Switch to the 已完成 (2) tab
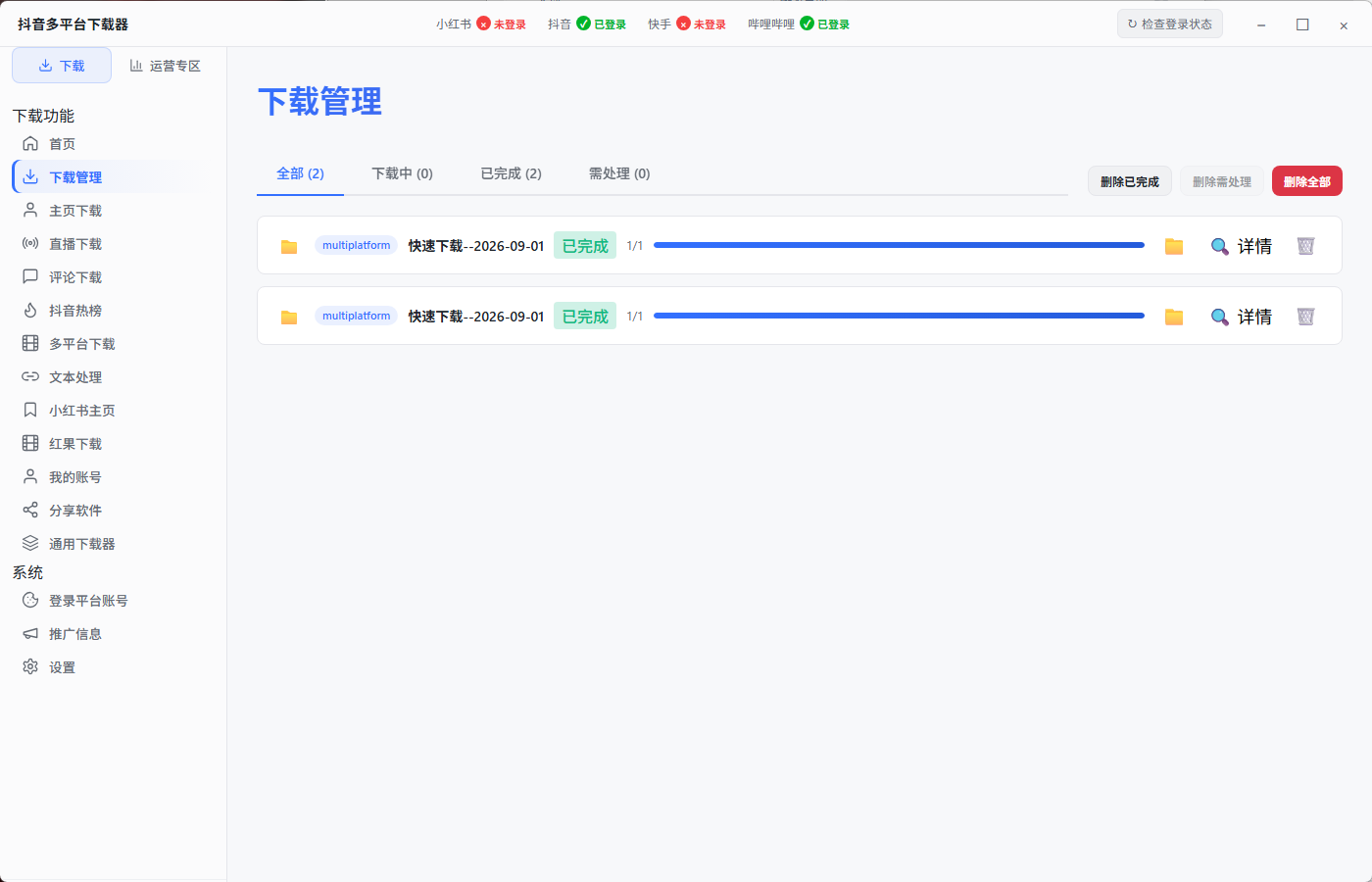1372x882 pixels. (x=511, y=173)
